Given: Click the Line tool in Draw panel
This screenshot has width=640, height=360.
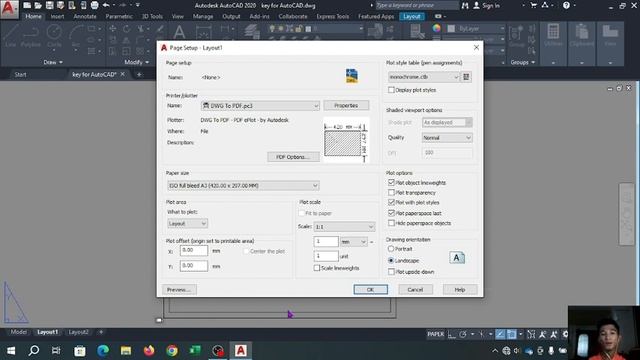Looking at the screenshot, I should pos(11,36).
